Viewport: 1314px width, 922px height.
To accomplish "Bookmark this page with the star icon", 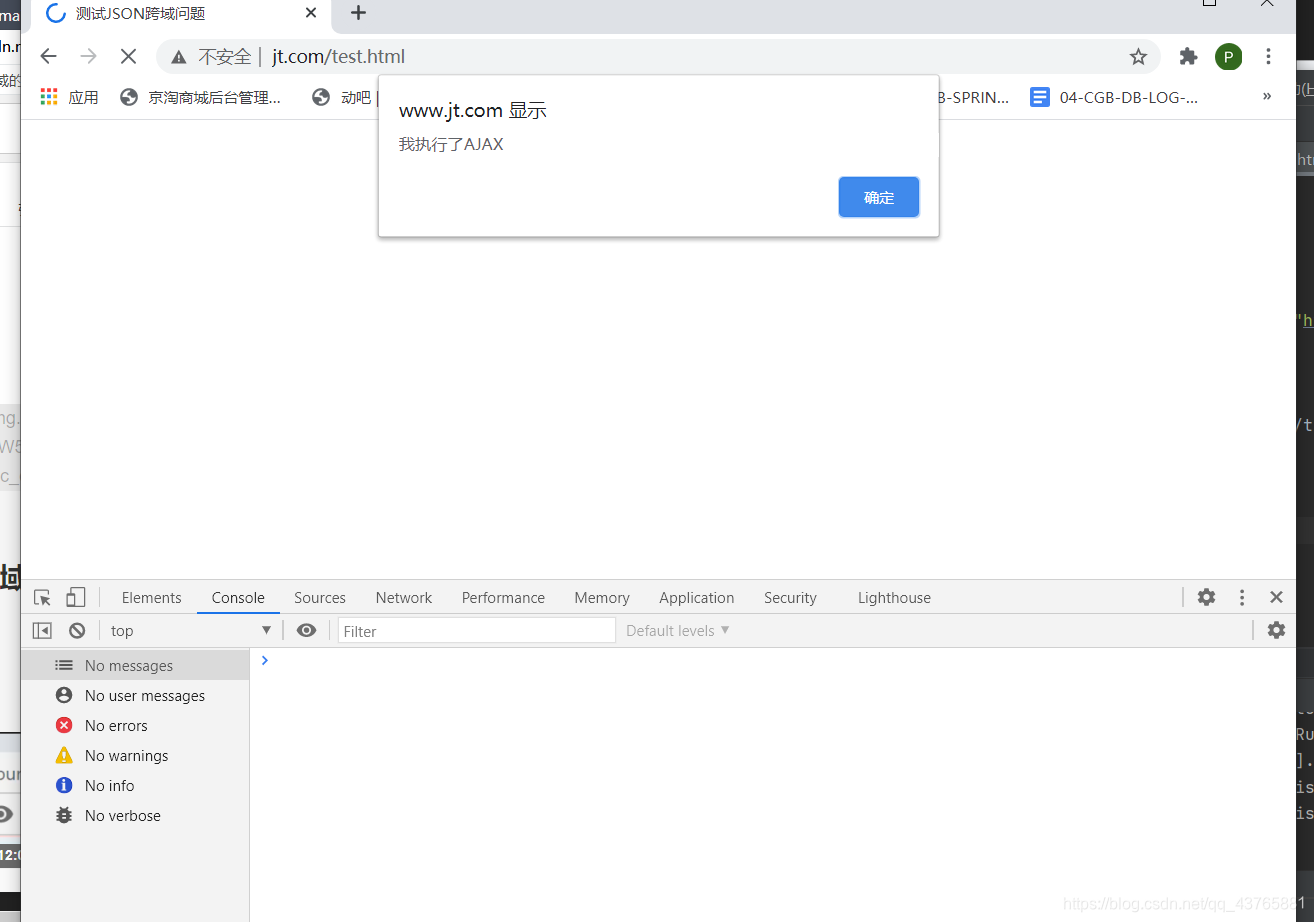I will coord(1138,57).
